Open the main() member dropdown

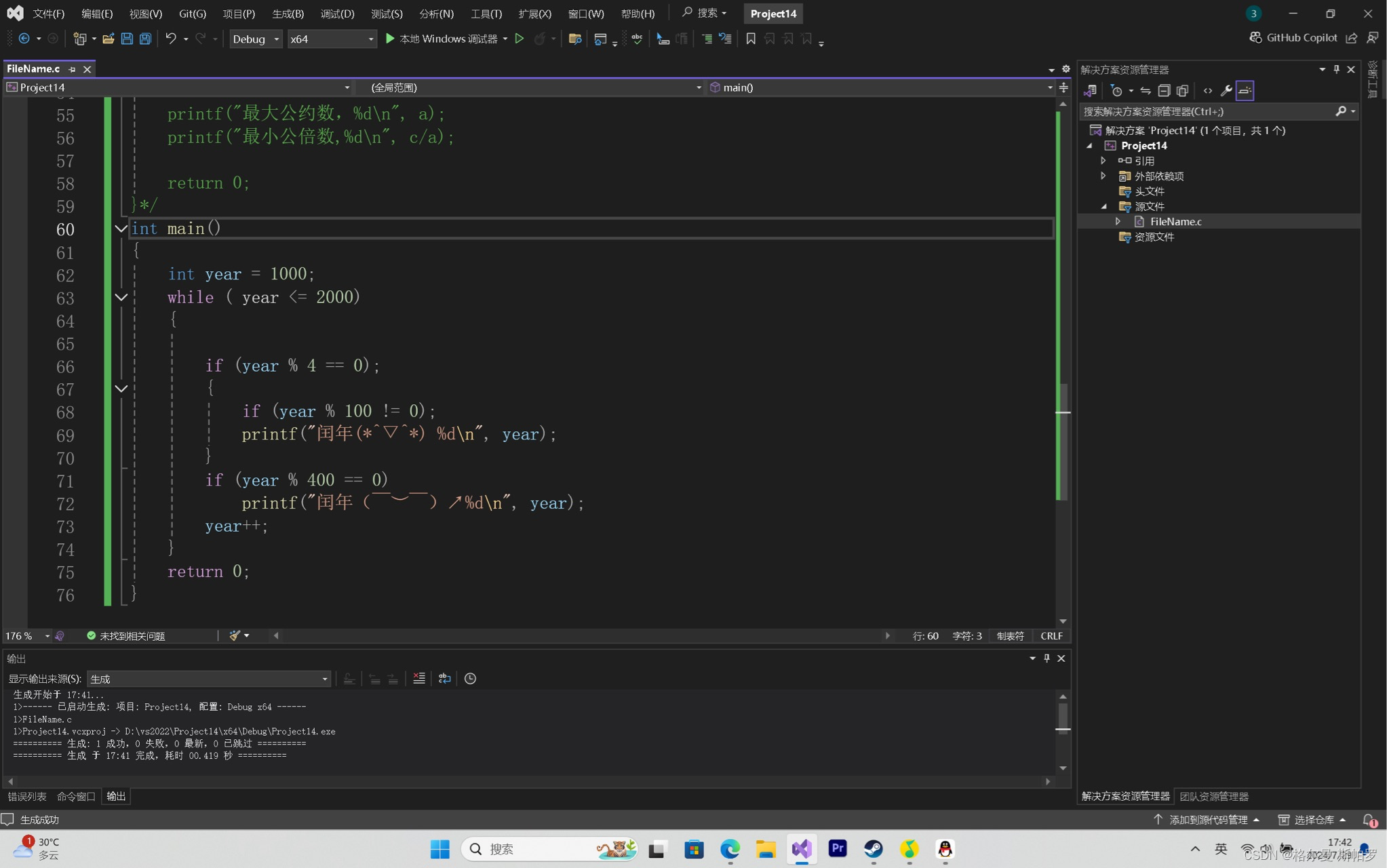tap(880, 87)
